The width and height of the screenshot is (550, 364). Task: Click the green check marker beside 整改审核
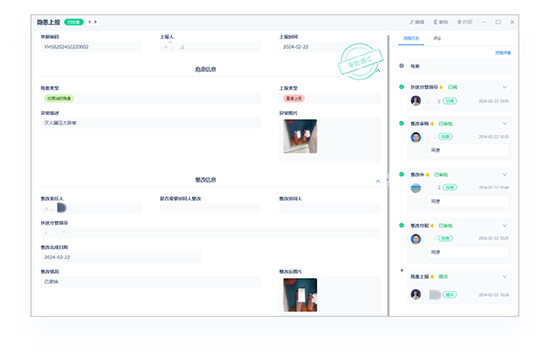pos(402,123)
